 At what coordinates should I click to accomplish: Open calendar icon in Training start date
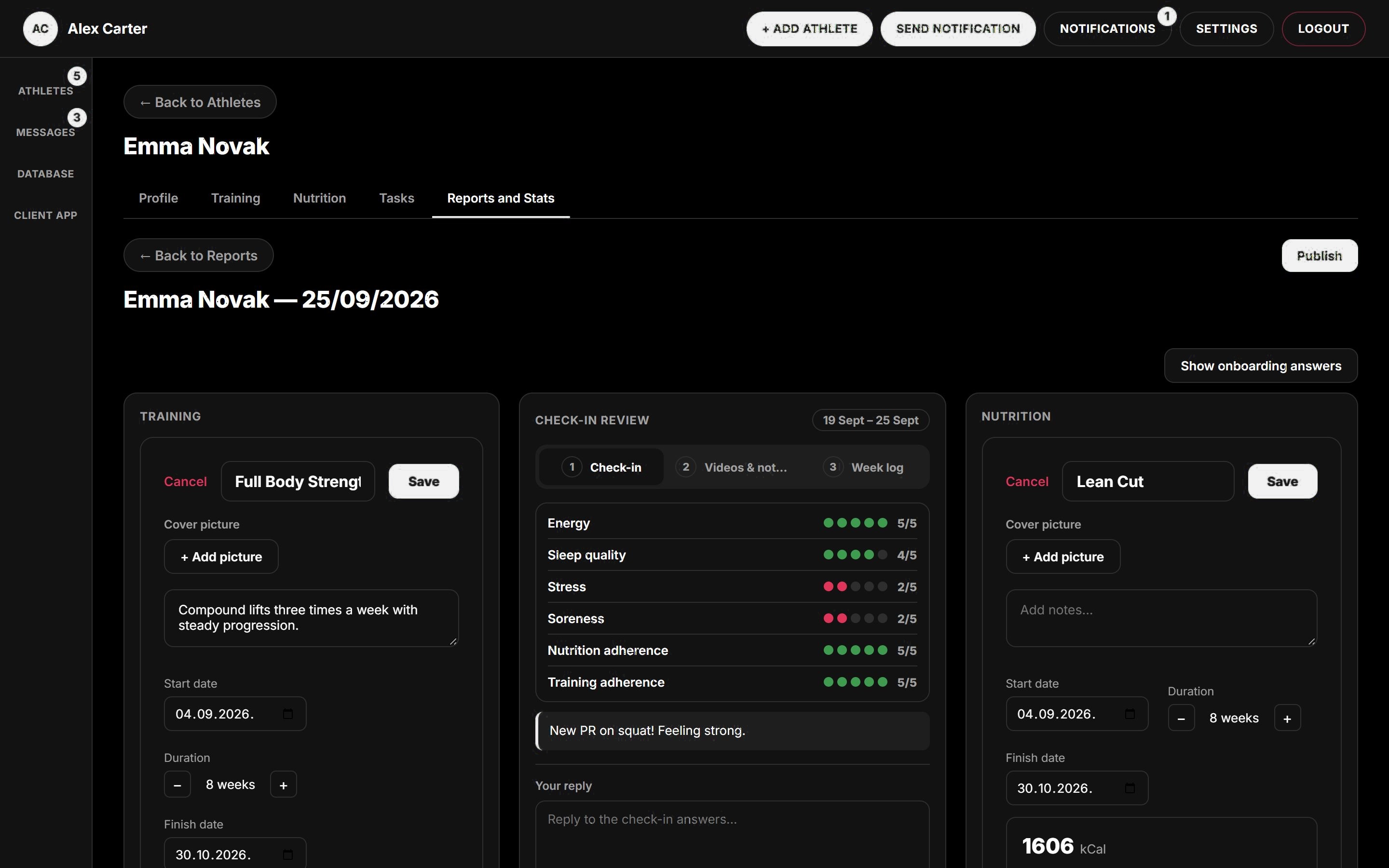(288, 714)
